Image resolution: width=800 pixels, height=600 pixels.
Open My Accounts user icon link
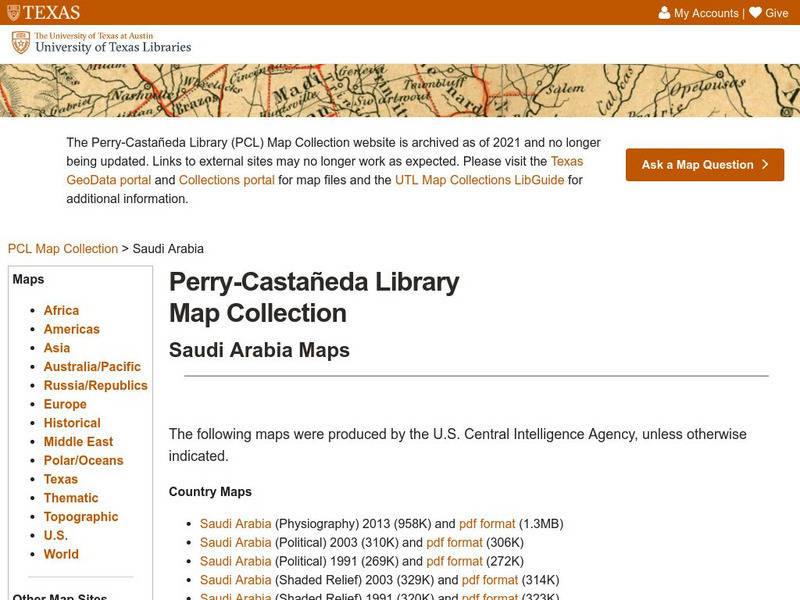pos(698,13)
